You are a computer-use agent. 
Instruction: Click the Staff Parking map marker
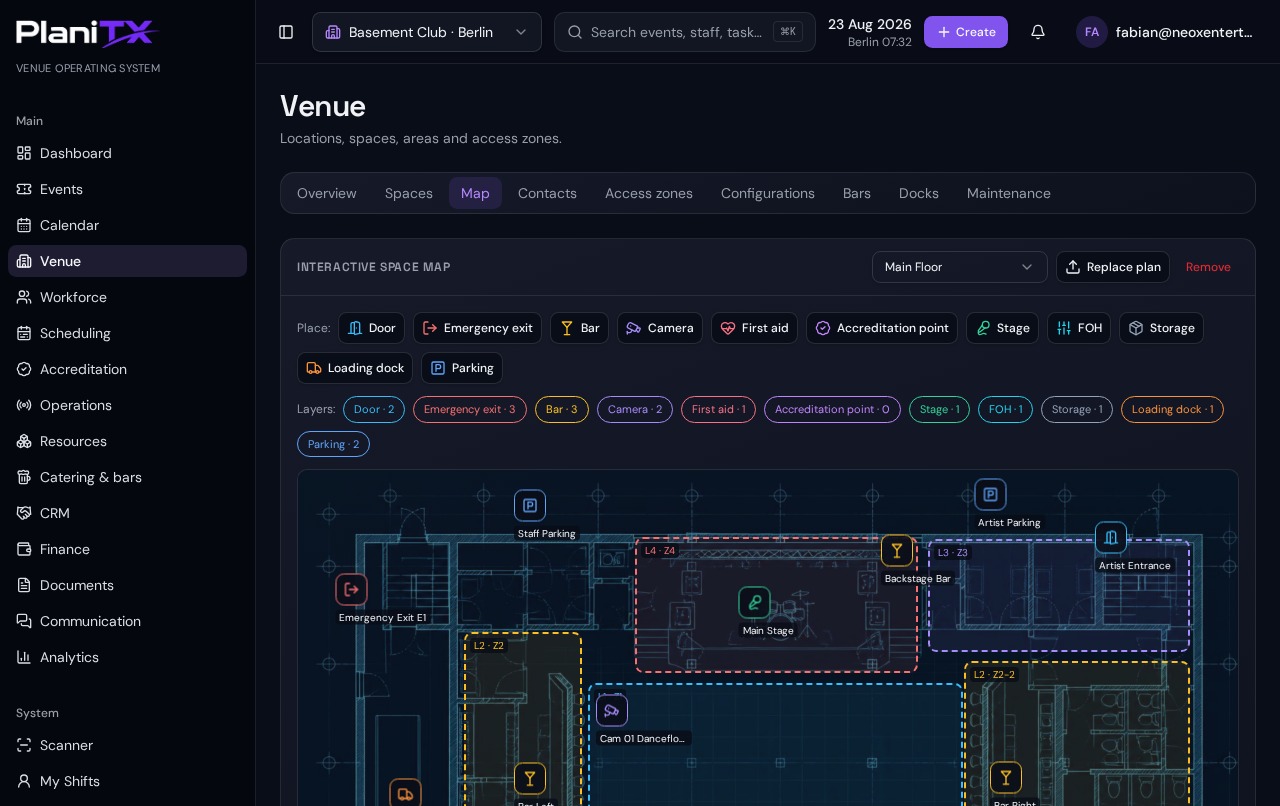click(530, 505)
